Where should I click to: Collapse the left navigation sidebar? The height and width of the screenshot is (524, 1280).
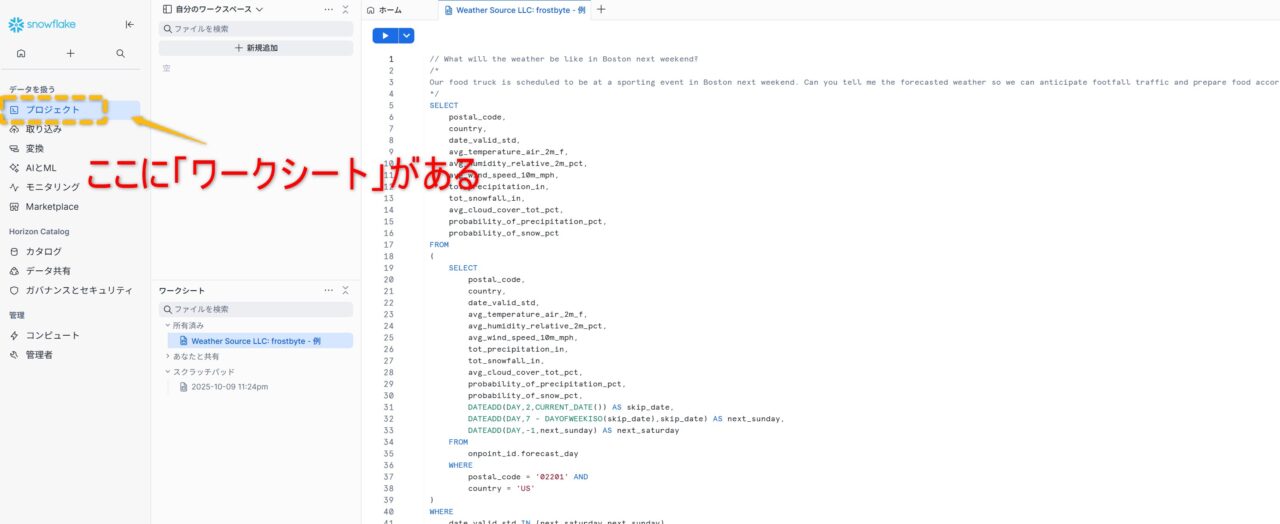click(130, 24)
